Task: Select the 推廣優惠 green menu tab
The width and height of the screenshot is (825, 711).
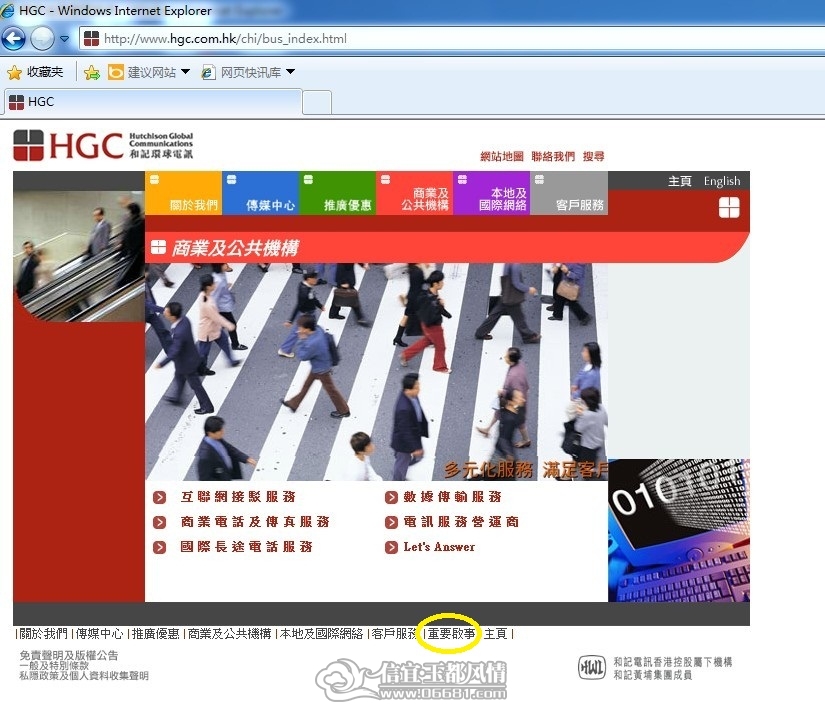Action: click(x=337, y=193)
